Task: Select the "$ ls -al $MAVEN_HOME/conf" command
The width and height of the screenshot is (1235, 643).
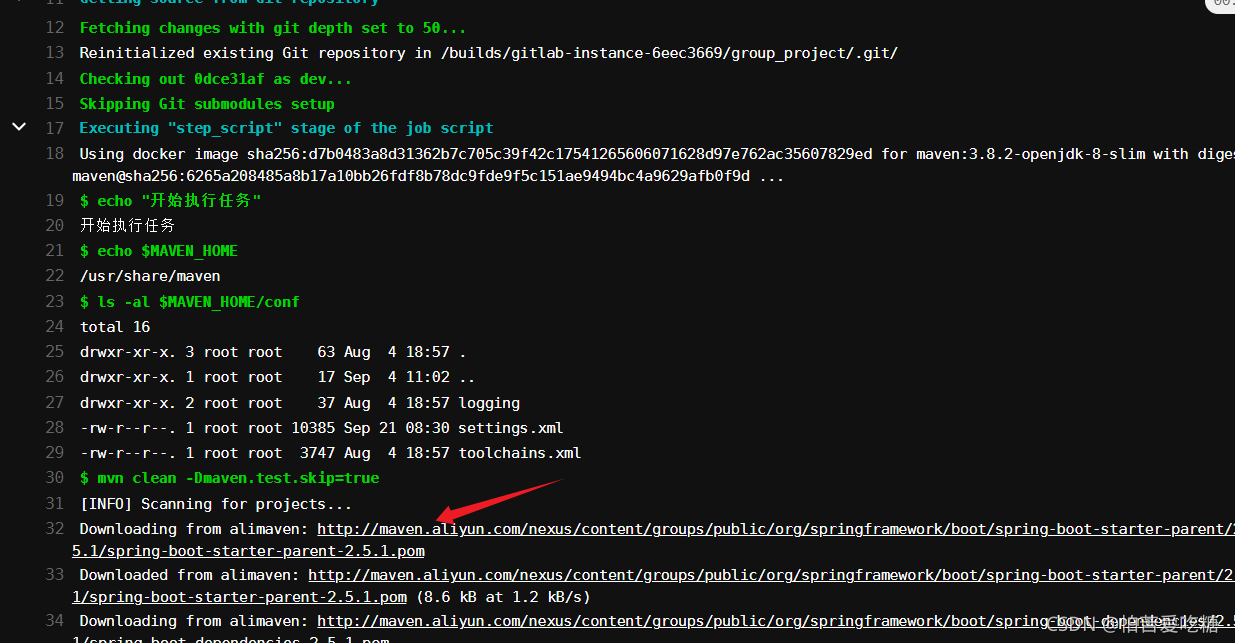Action: (x=190, y=302)
